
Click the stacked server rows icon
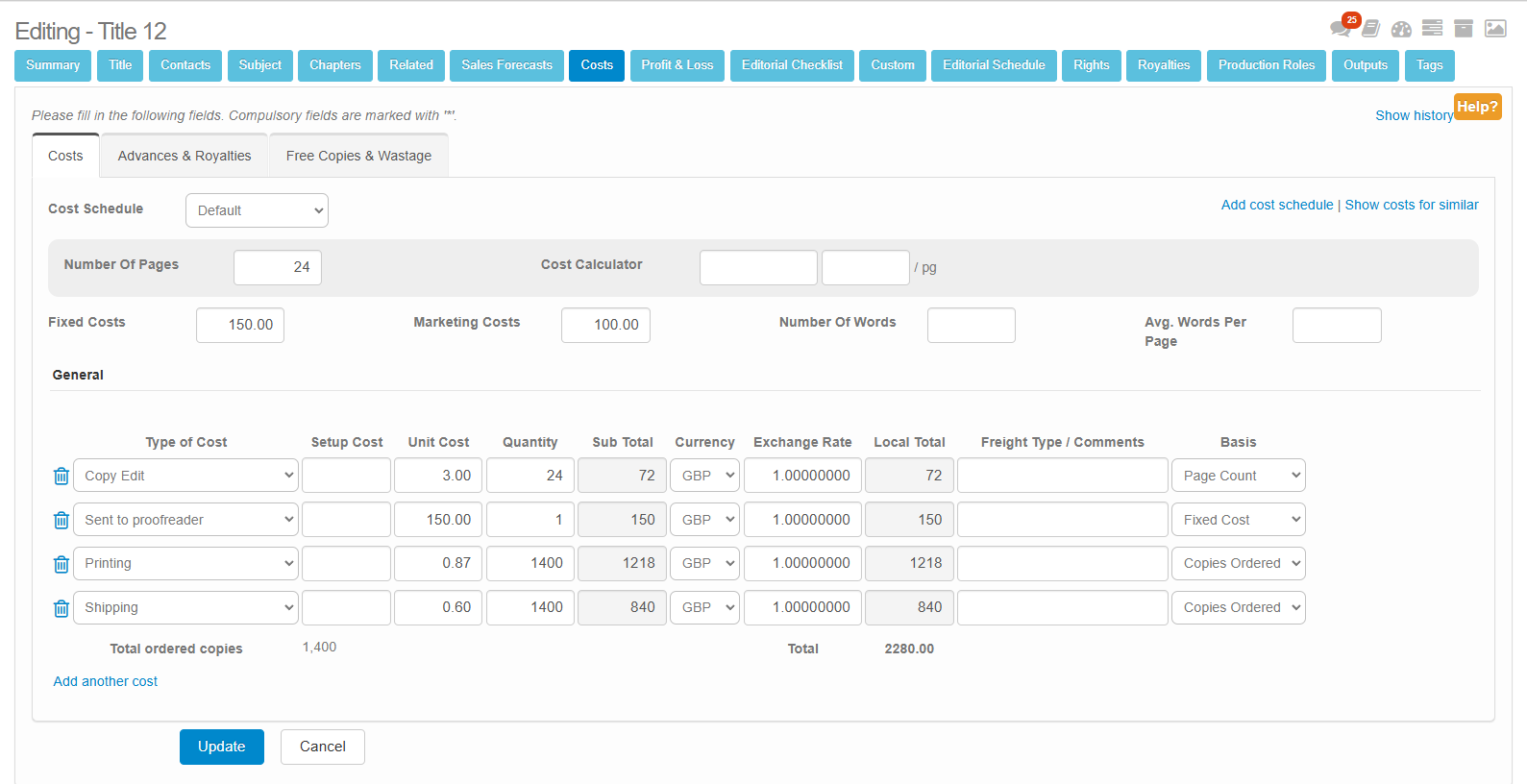tap(1432, 28)
